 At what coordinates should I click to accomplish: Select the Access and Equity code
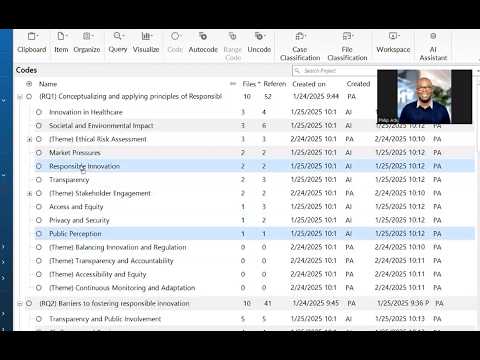tap(76, 207)
